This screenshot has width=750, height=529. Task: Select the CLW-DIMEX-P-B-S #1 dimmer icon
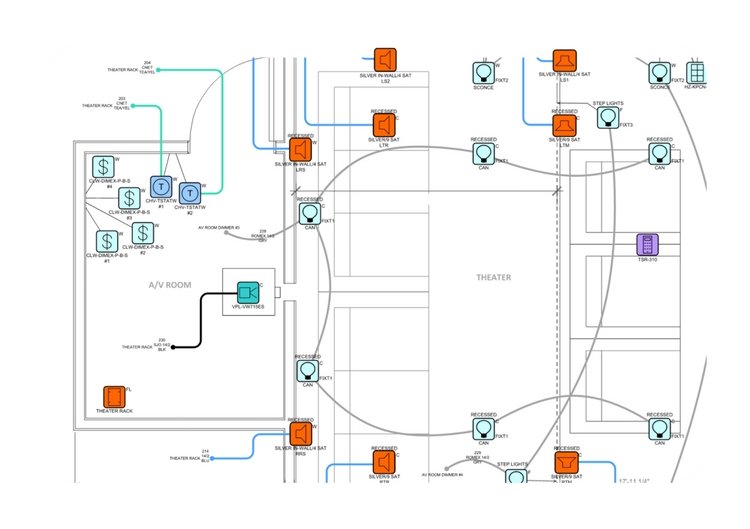pos(107,242)
